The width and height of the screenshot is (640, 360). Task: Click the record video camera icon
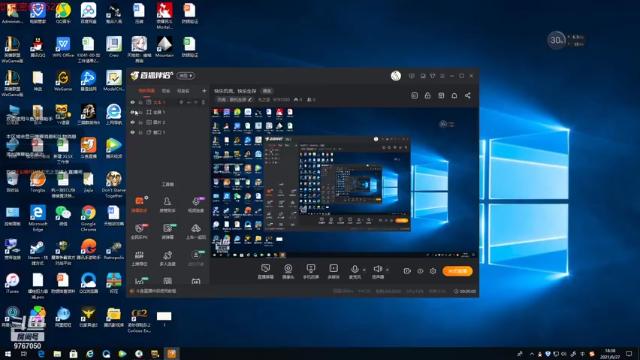tap(407, 271)
